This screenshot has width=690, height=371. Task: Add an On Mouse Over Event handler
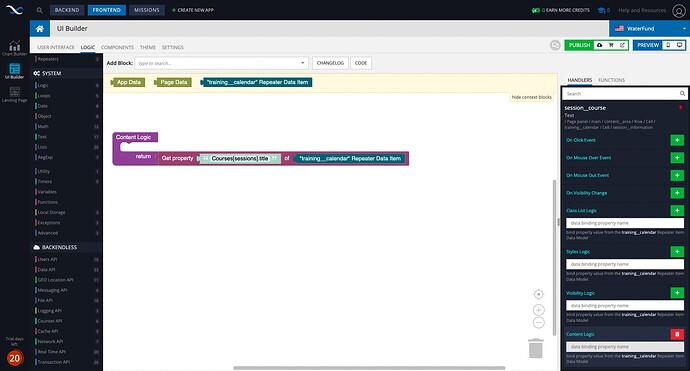(677, 158)
